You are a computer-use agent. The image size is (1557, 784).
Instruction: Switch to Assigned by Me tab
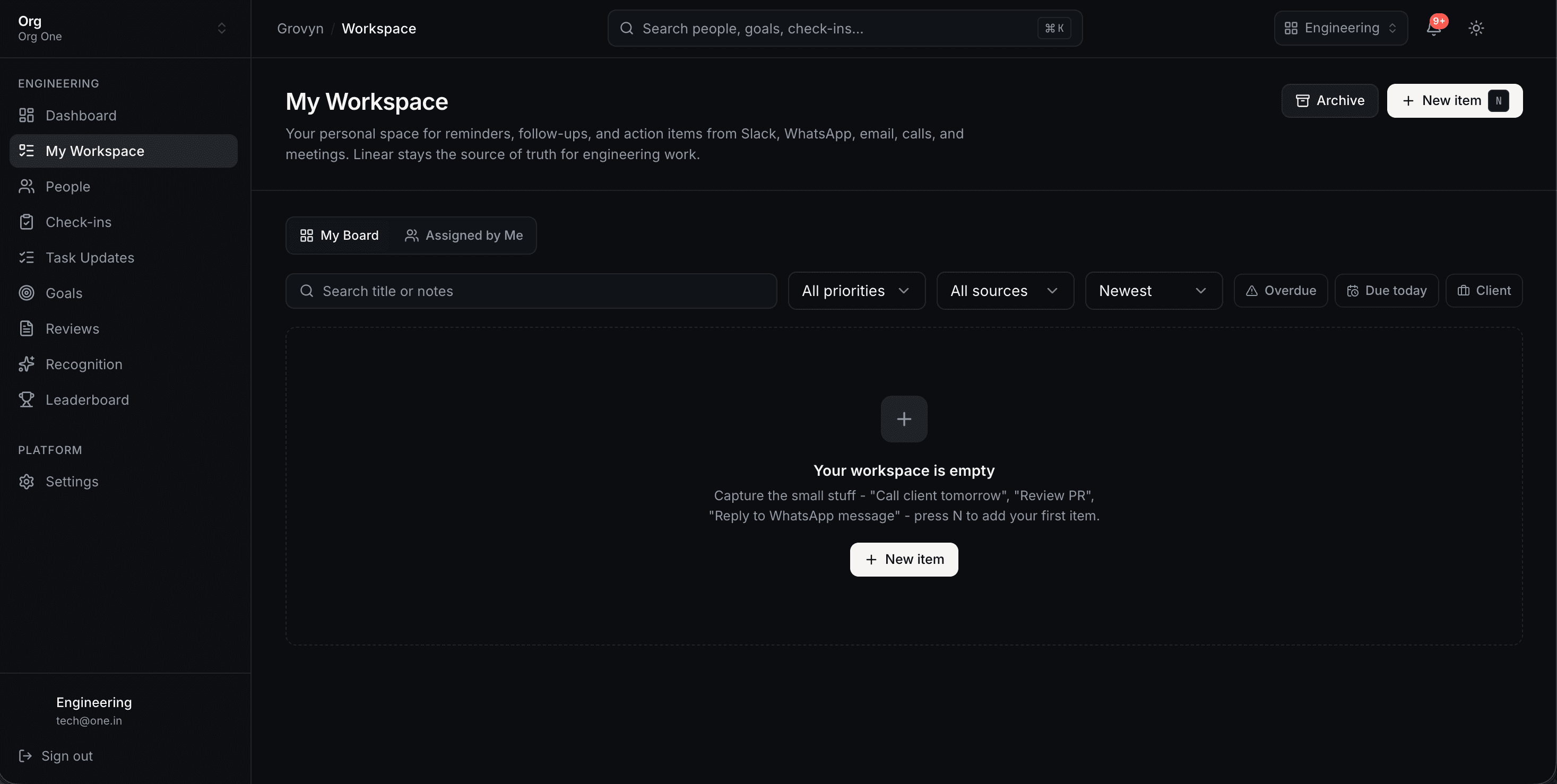coord(464,236)
